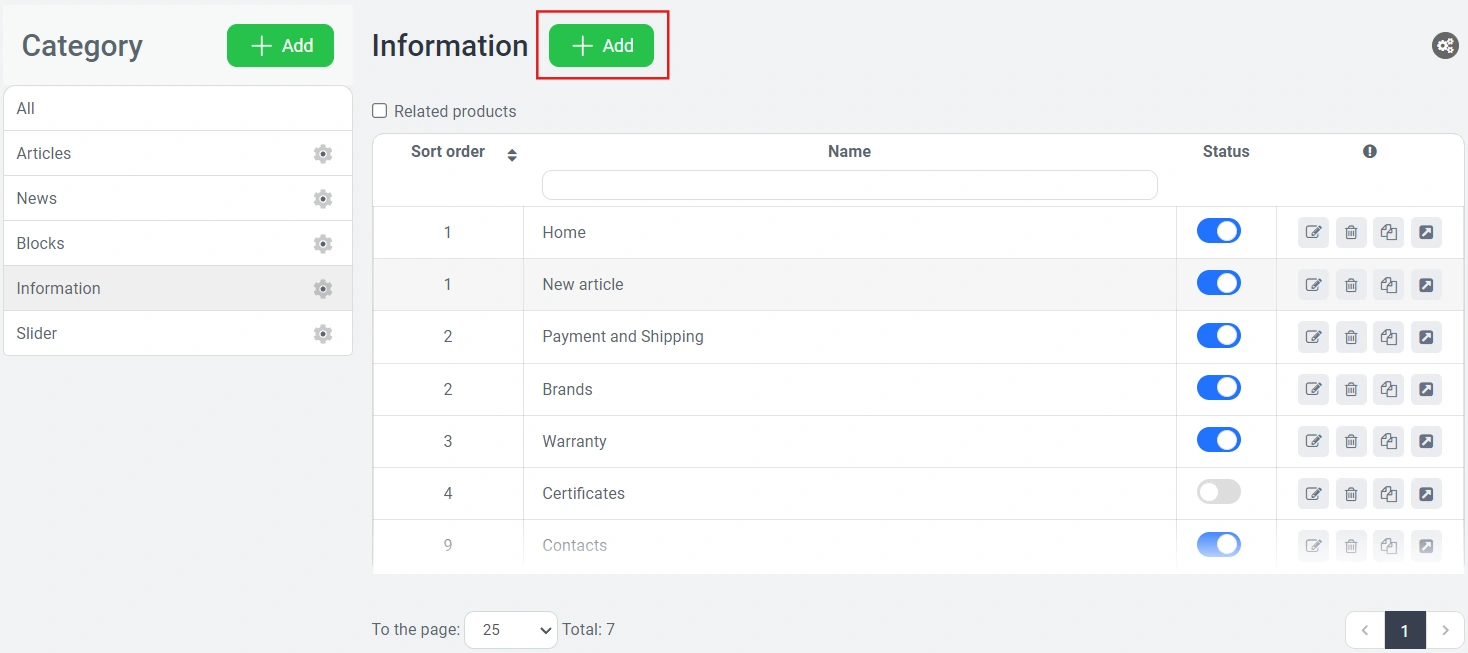
Task: Open Brands page via external link icon
Action: pos(1426,389)
